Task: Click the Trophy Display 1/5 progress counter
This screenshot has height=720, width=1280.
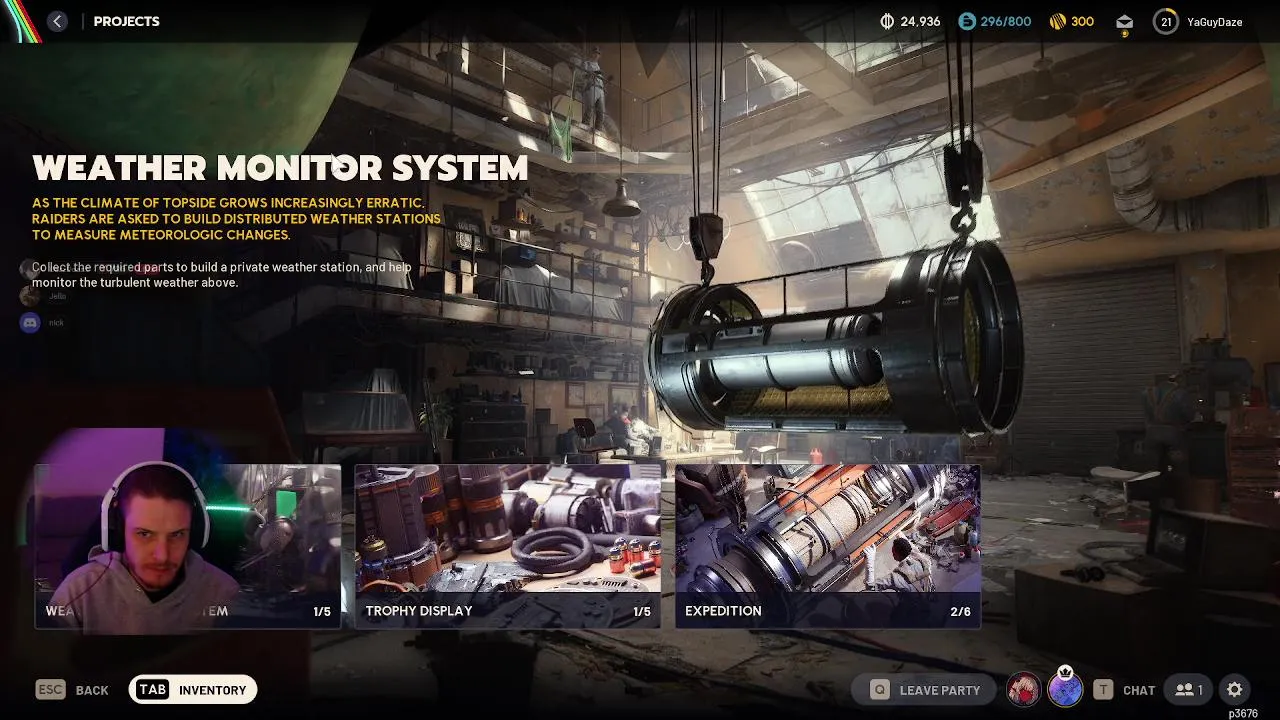Action: pos(641,612)
